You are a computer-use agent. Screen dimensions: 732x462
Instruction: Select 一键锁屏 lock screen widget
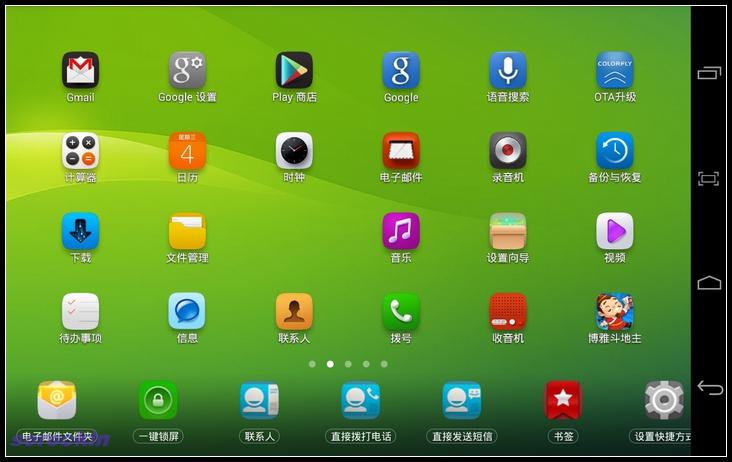[x=158, y=400]
